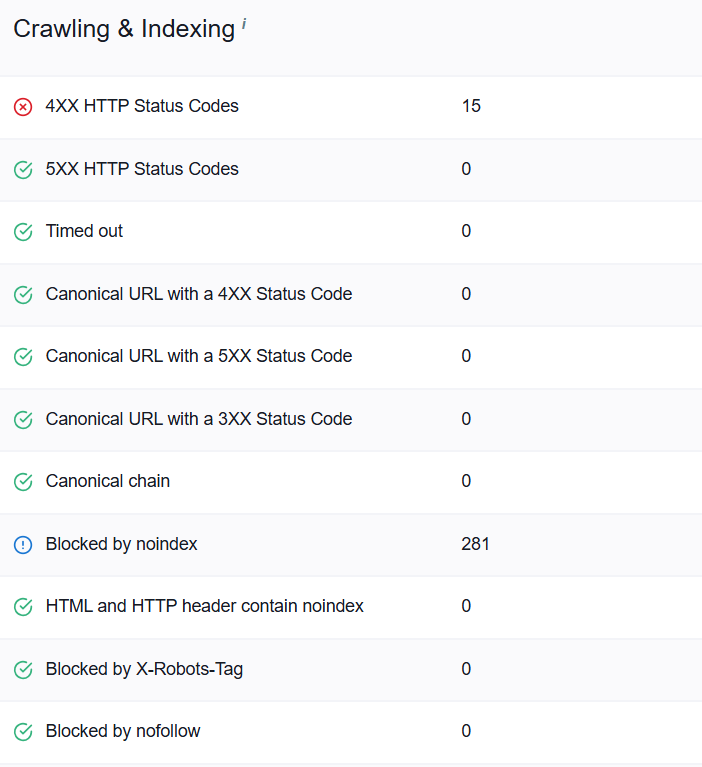The image size is (702, 767).
Task: Open Canonical URL with a 3XX Status Code
Action: point(199,419)
